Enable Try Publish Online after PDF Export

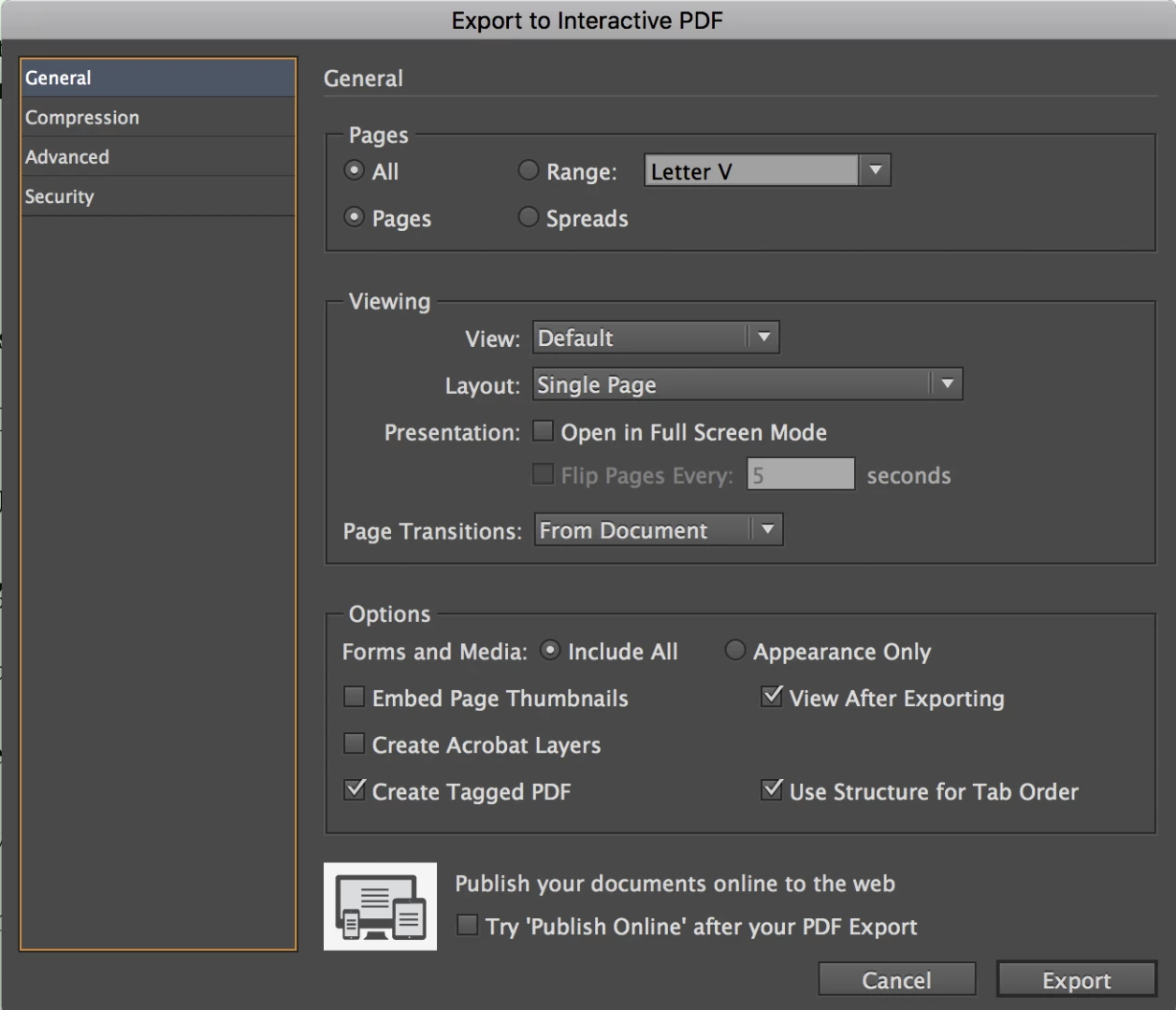pos(467,925)
